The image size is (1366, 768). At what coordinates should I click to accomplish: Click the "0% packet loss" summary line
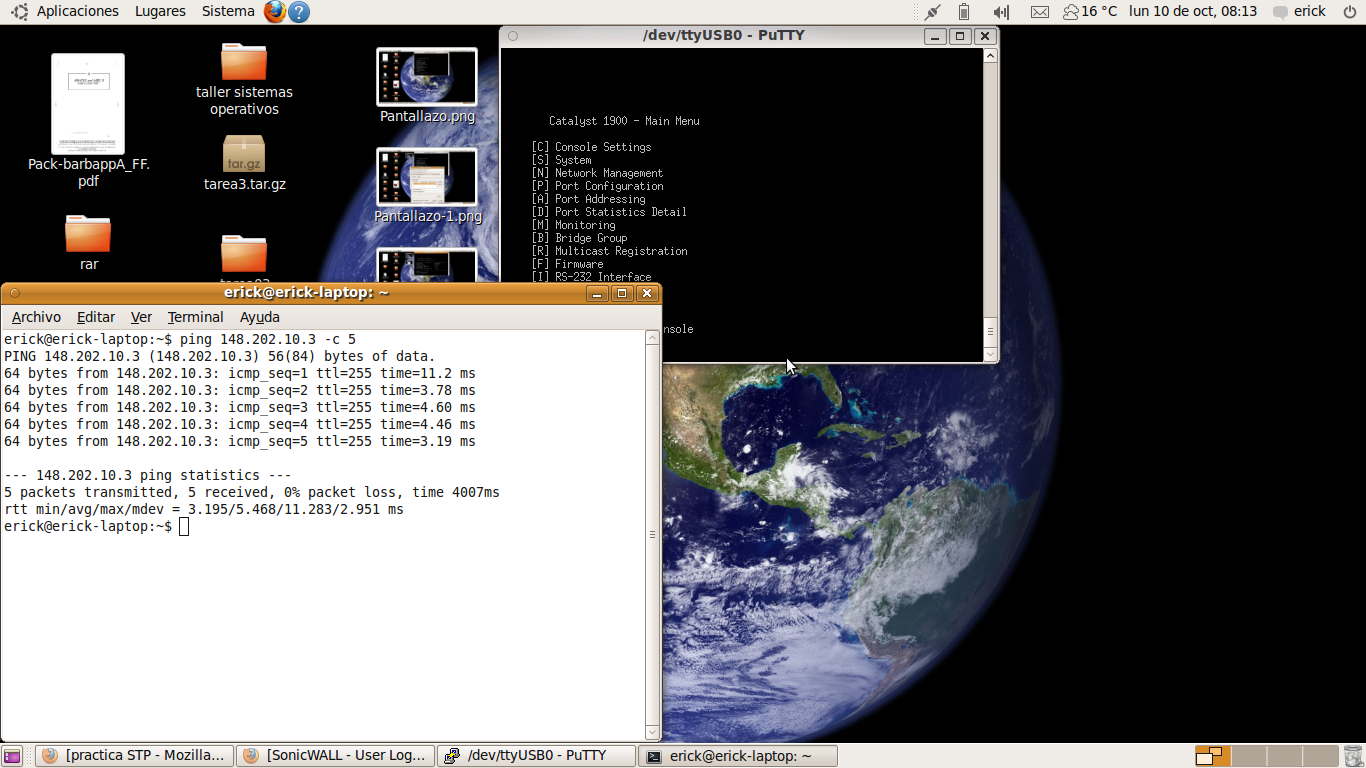[x=252, y=492]
